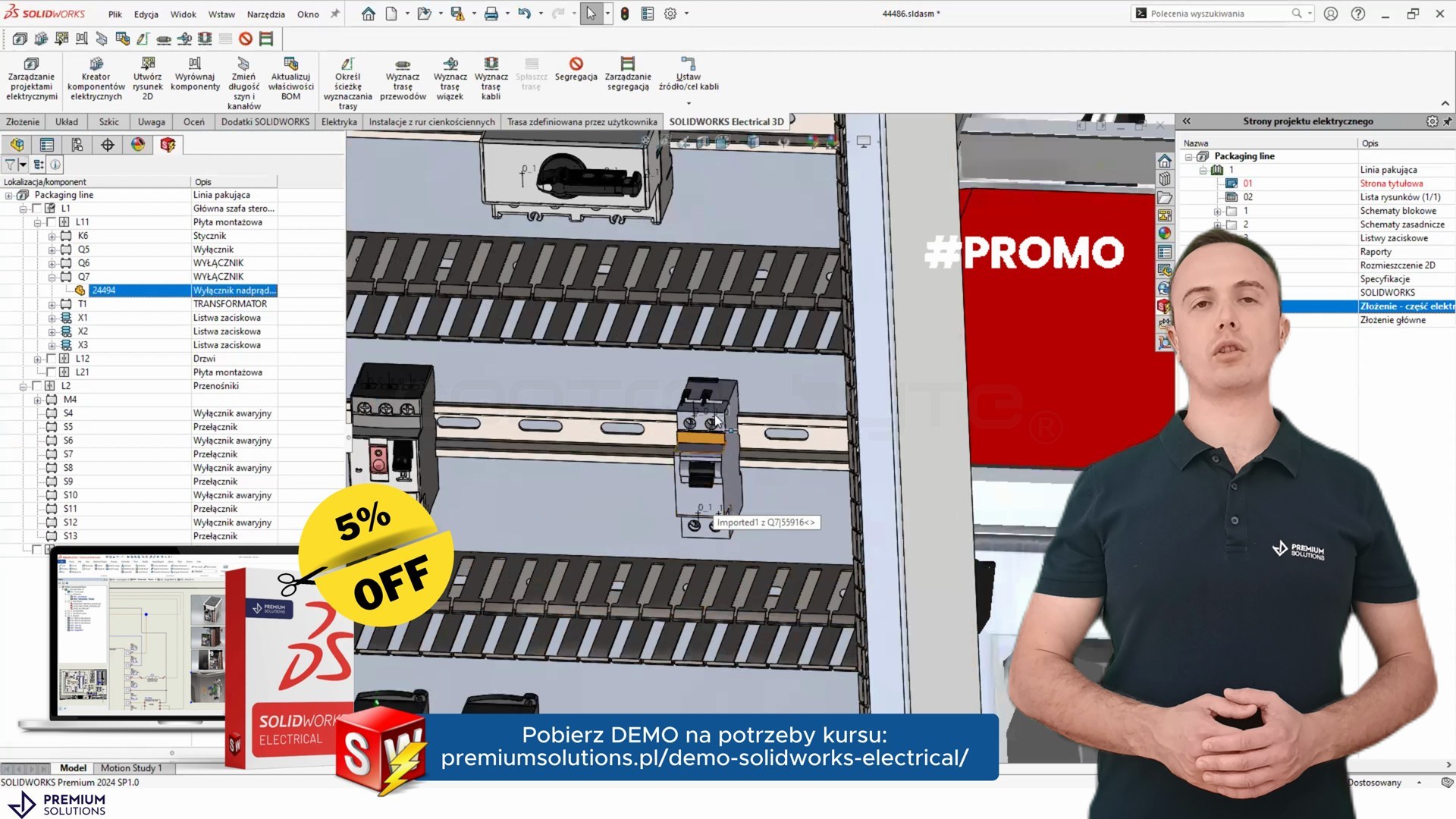Click Ustaw źródło/cel kabli
Viewport: 1456px width, 819px height.
click(688, 74)
